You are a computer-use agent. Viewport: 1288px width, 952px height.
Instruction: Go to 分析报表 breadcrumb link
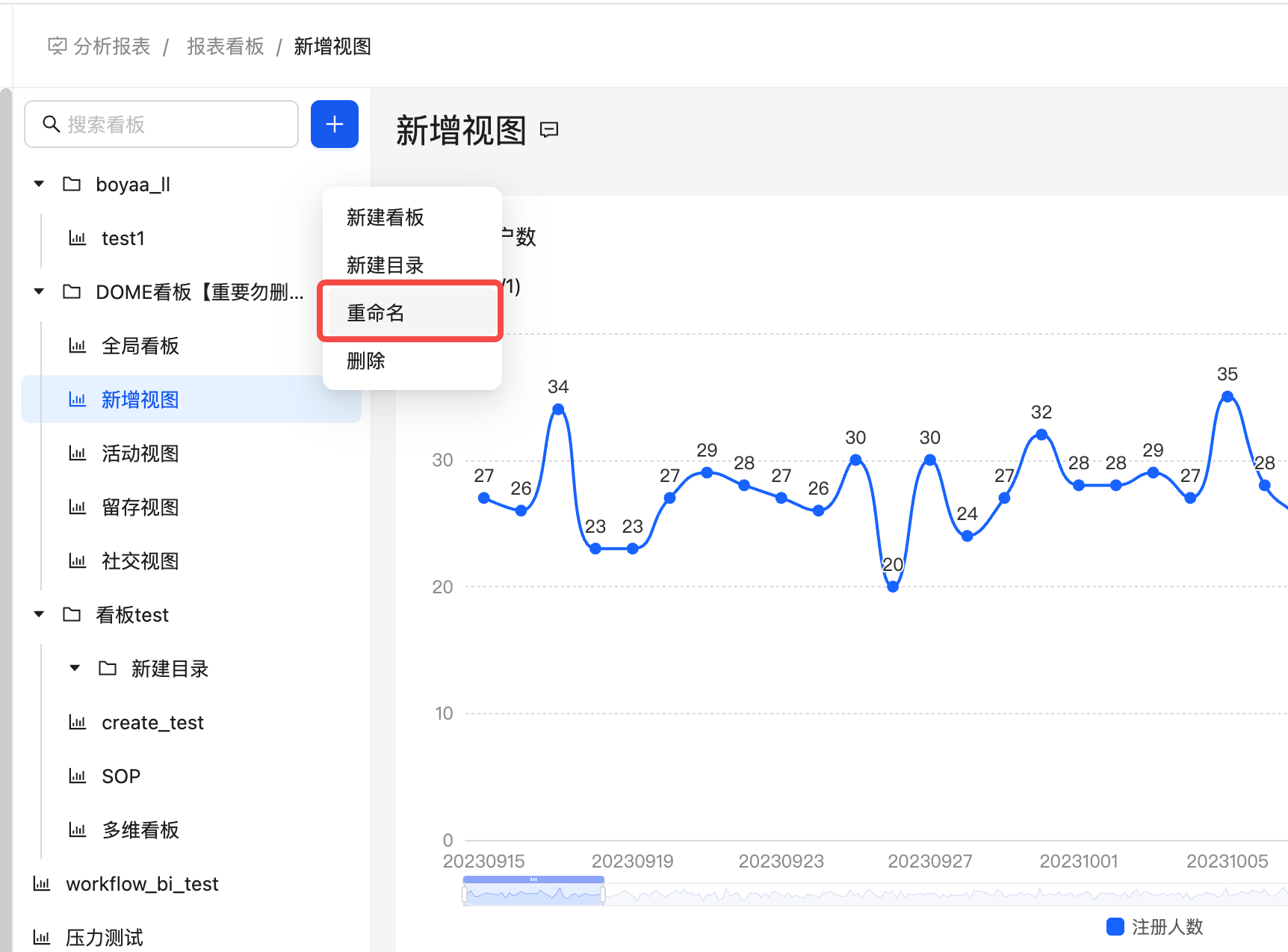(112, 46)
